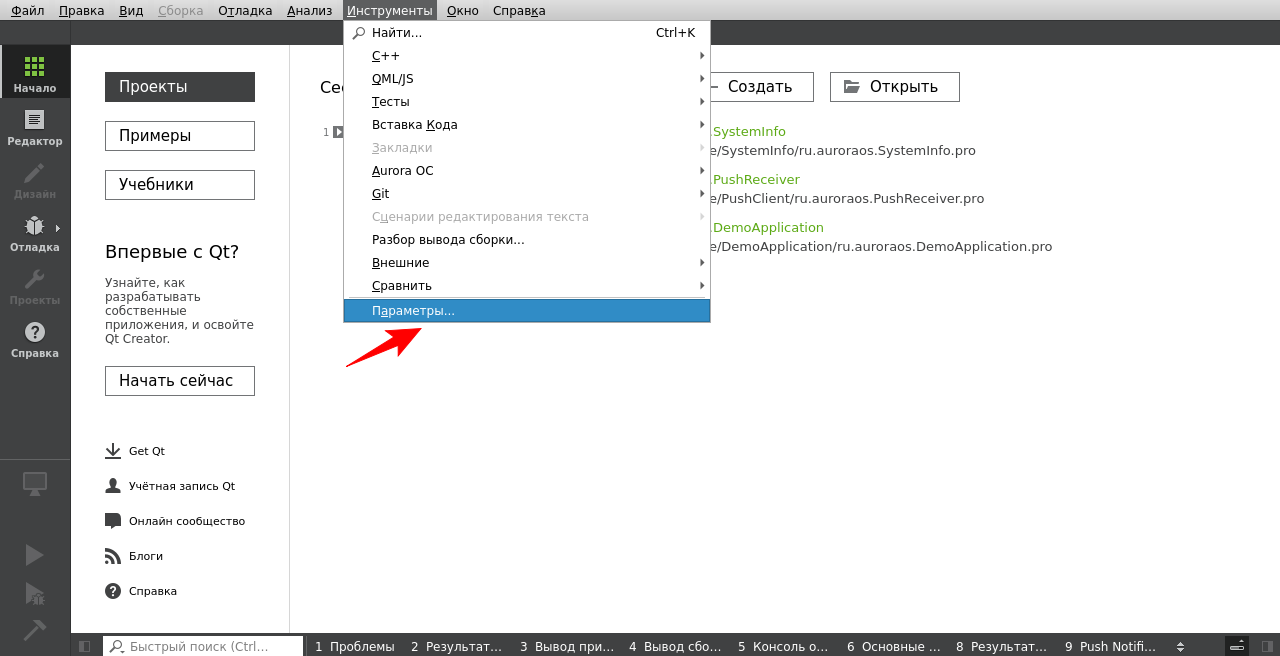
Task: Start debugging via the debug run icon
Action: [35, 594]
